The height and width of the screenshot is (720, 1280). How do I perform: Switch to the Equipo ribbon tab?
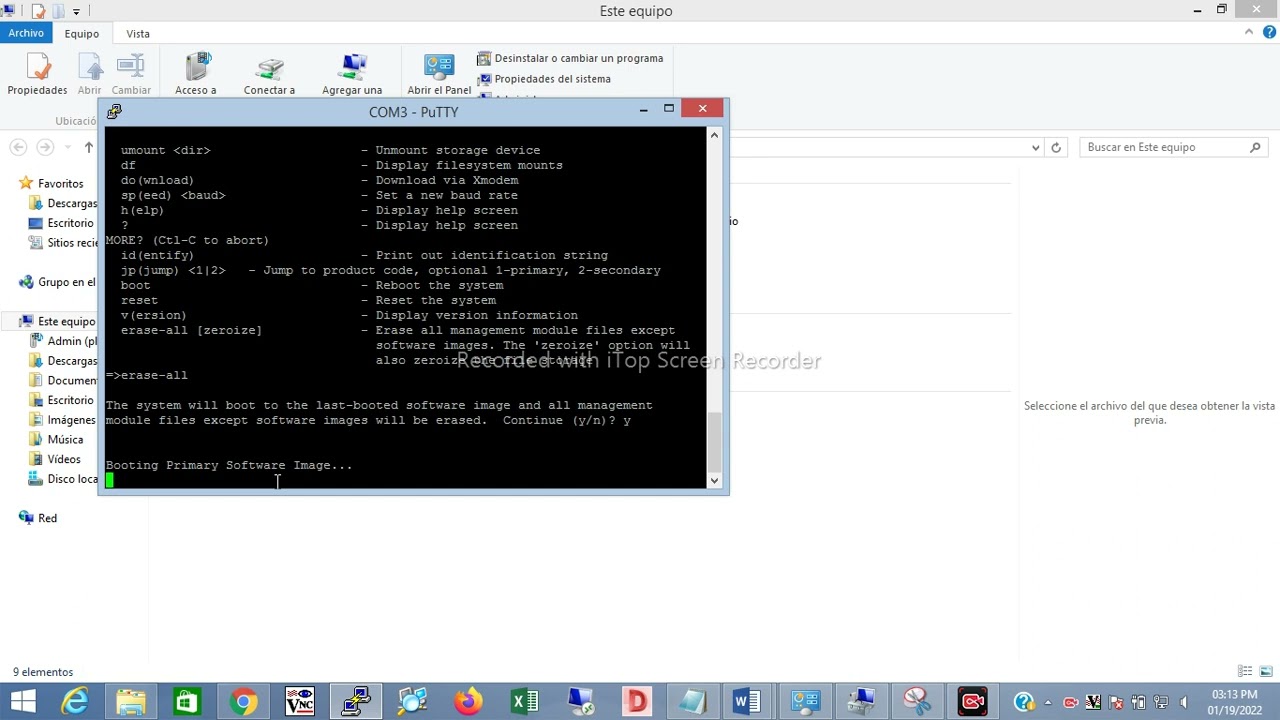point(82,34)
